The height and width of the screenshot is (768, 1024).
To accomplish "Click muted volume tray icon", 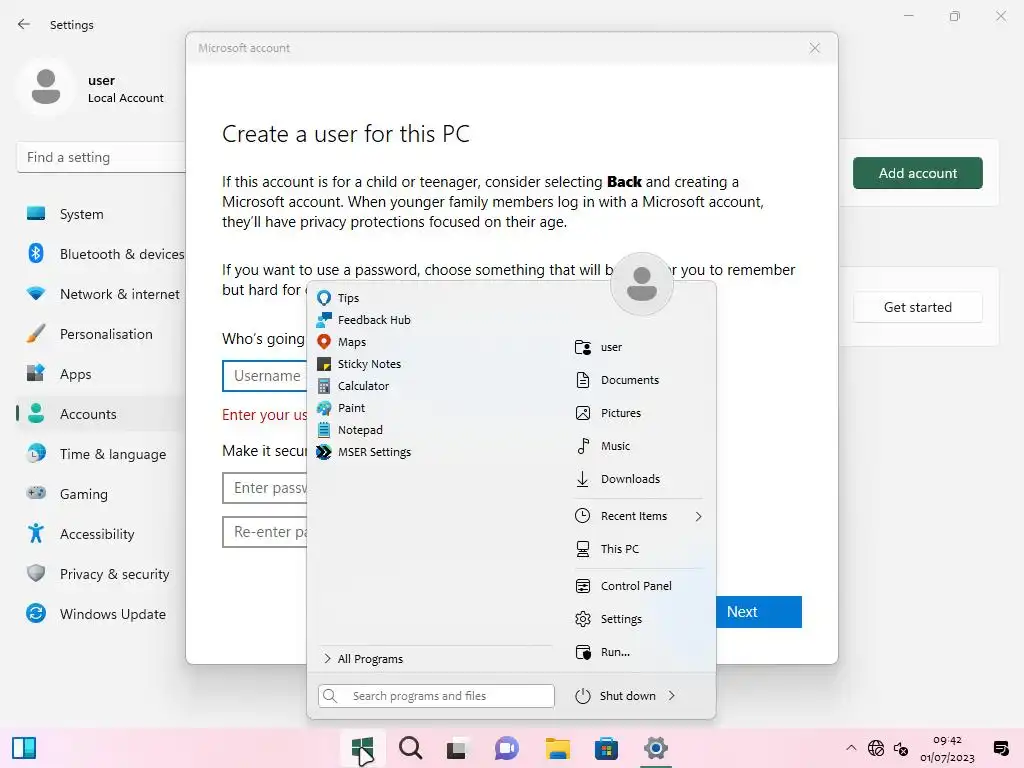I will pyautogui.click(x=901, y=748).
